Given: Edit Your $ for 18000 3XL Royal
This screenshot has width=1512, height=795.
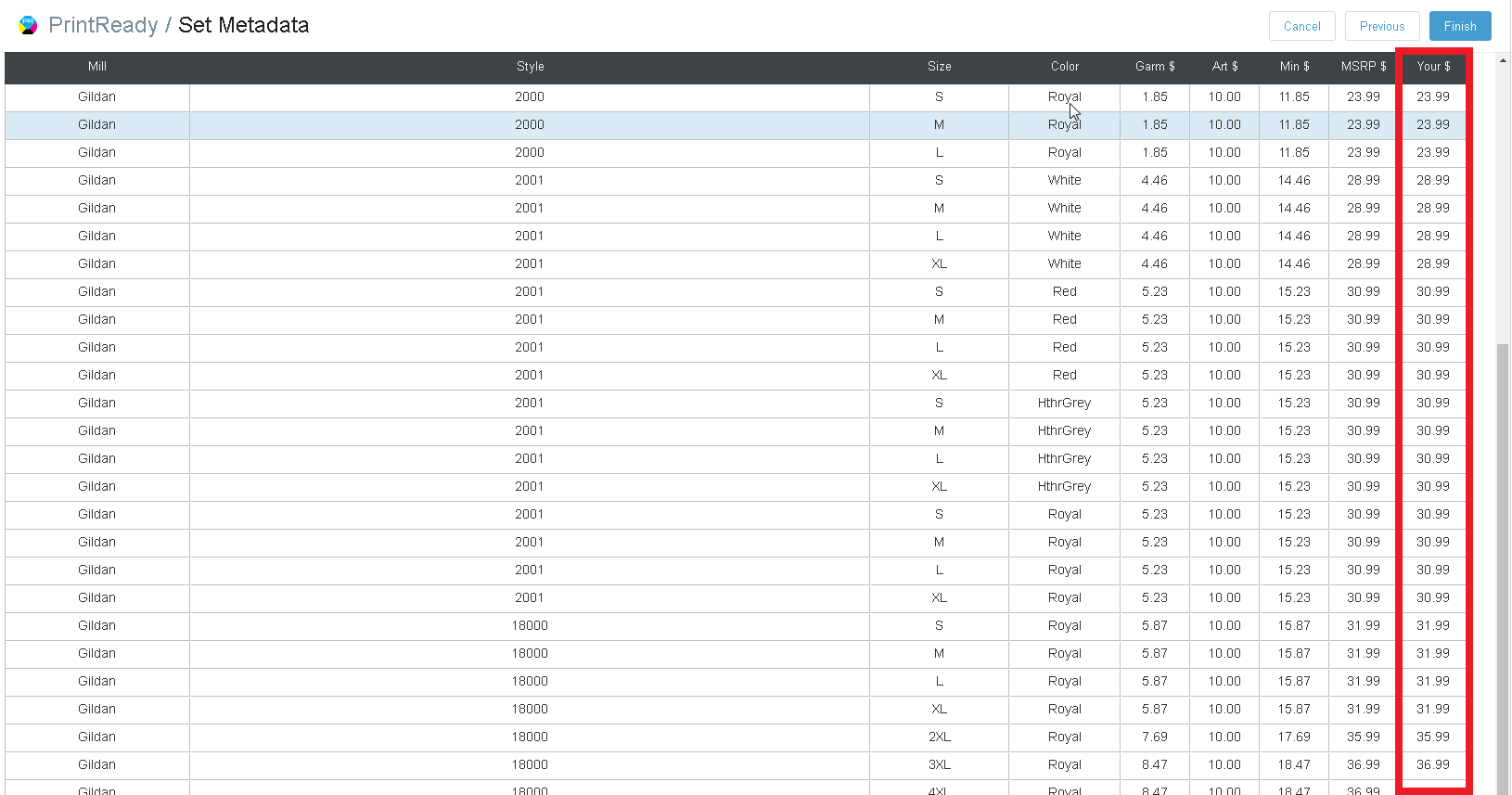Looking at the screenshot, I should click(1433, 764).
